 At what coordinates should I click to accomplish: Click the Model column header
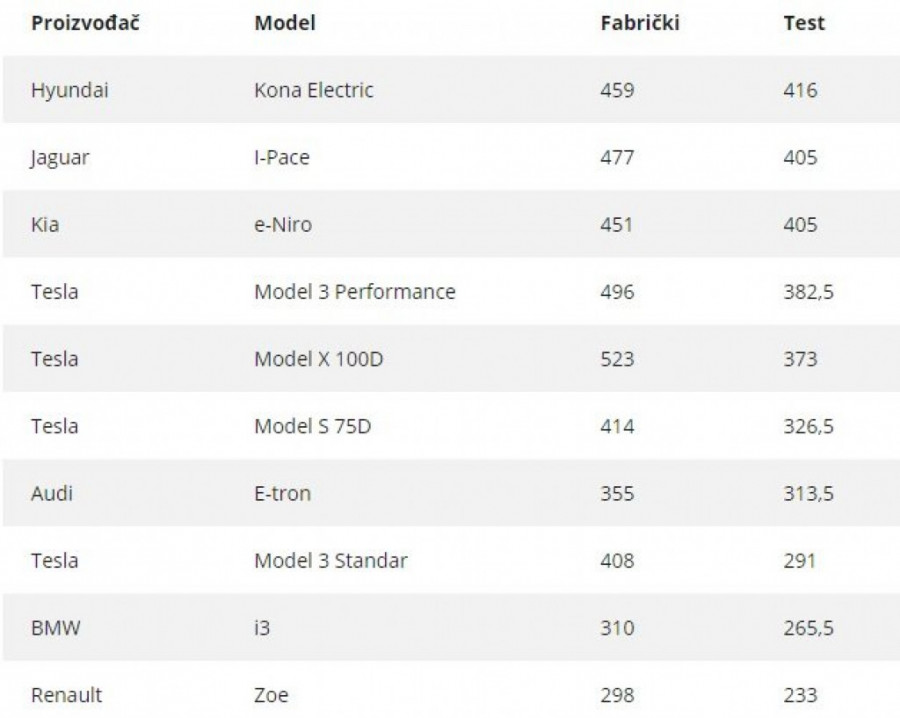coord(284,23)
